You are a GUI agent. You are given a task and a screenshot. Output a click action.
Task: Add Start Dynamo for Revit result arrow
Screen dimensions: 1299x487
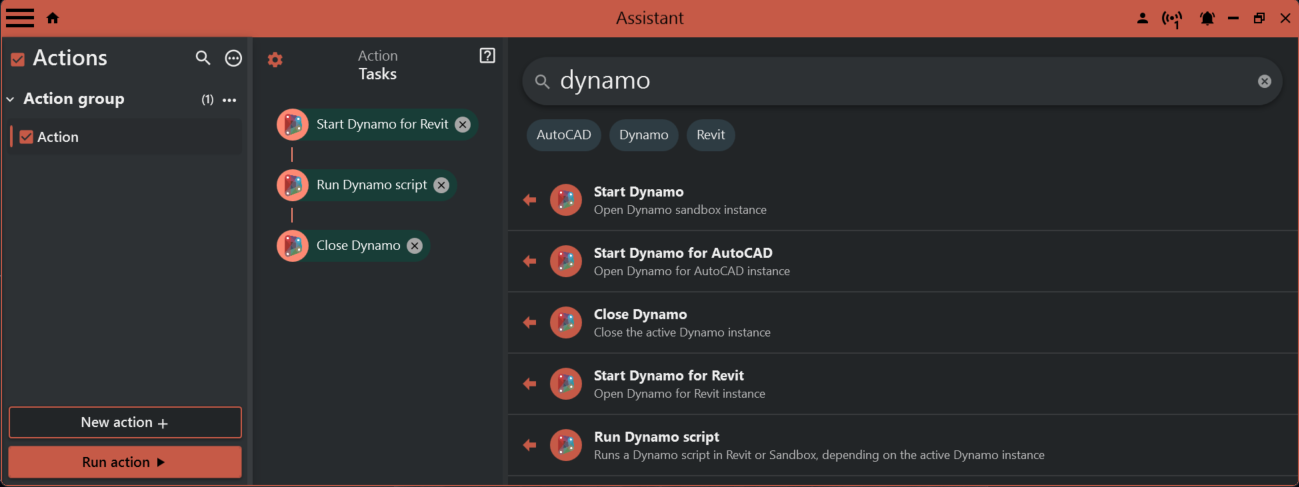coord(529,384)
